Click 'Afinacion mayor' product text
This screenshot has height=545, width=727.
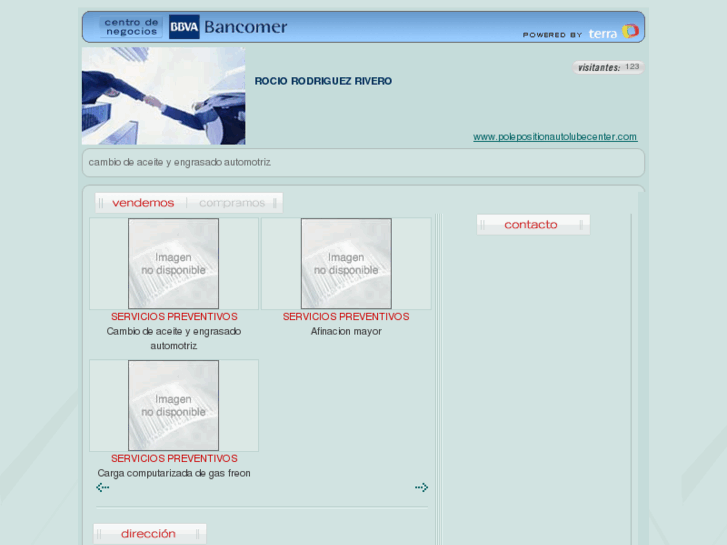point(346,332)
